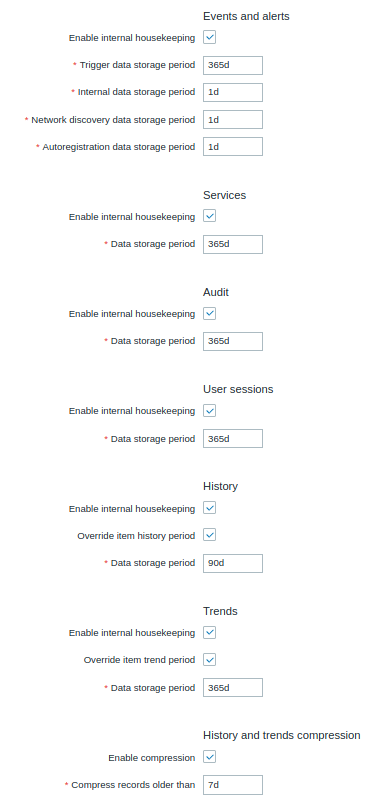The image size is (383, 799).
Task: Edit Audit data storage period input
Action: tap(233, 341)
